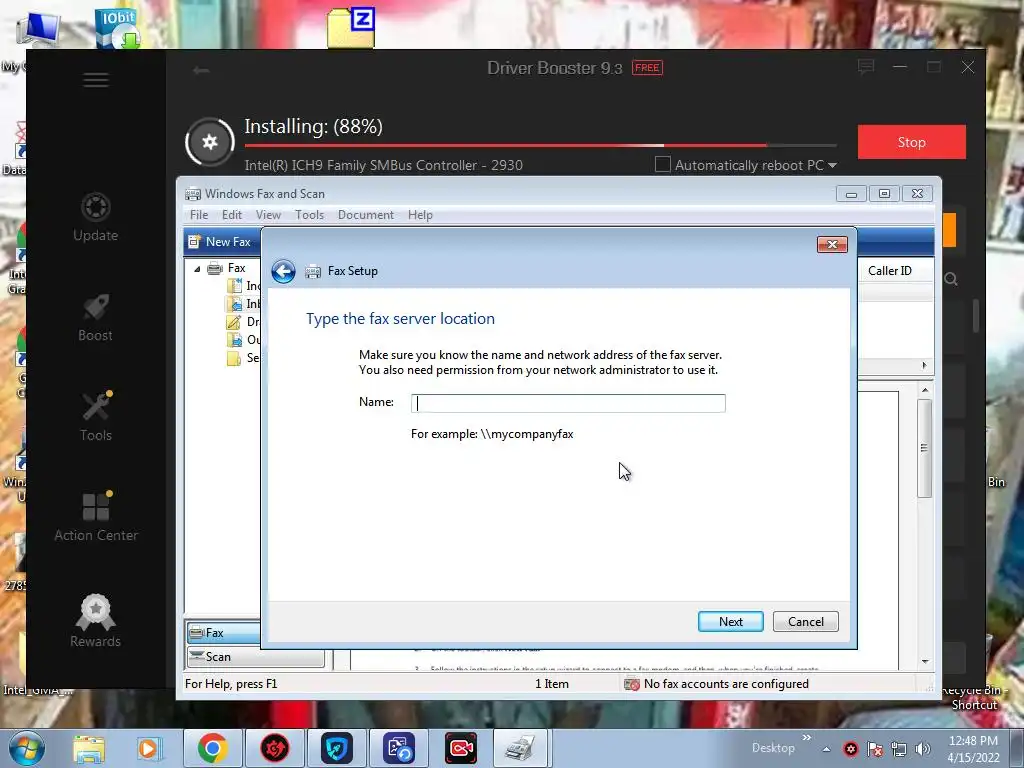
Task: Open the Boost section in Driver Booster
Action: tap(95, 318)
